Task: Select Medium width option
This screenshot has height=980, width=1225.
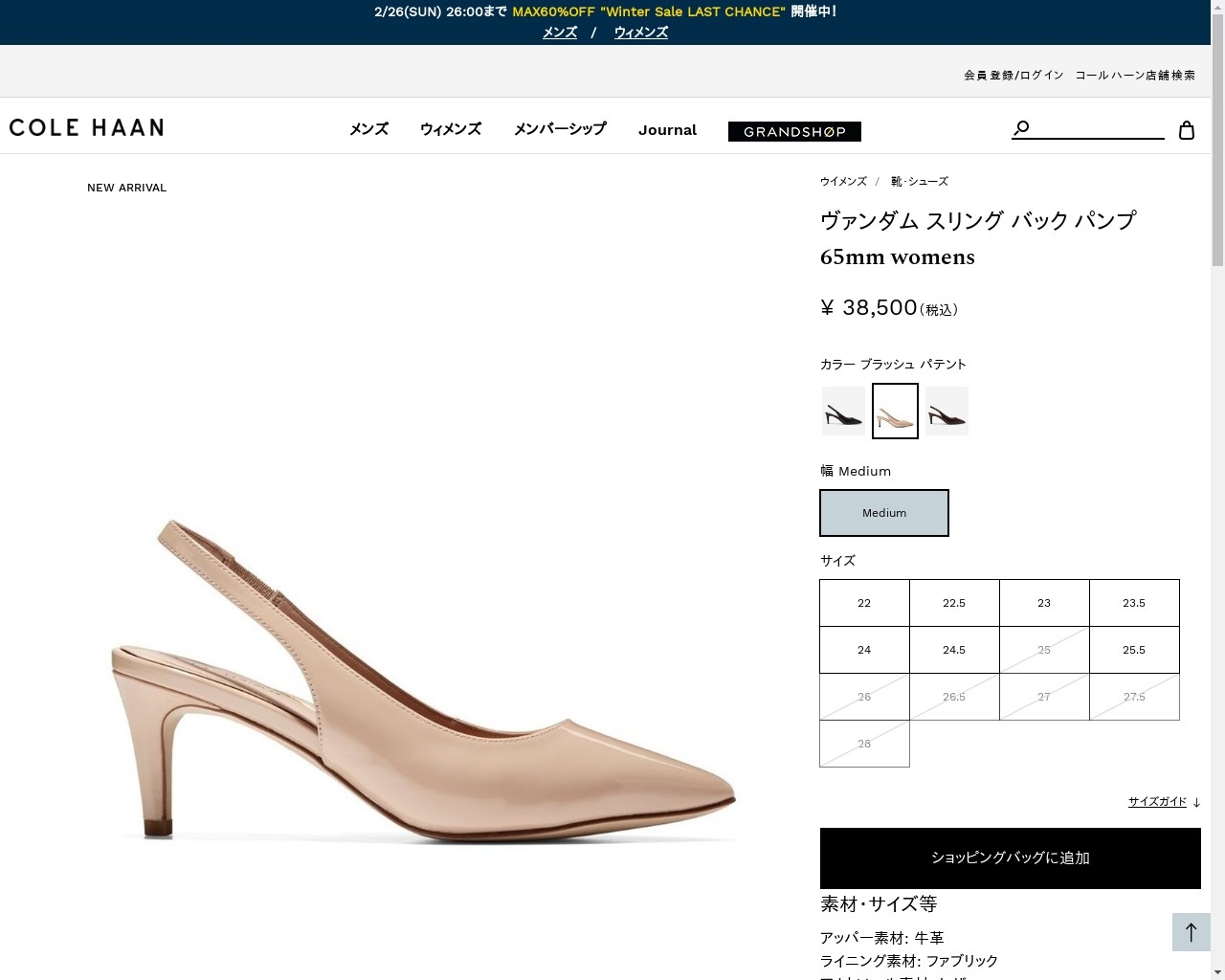Action: pyautogui.click(x=884, y=513)
